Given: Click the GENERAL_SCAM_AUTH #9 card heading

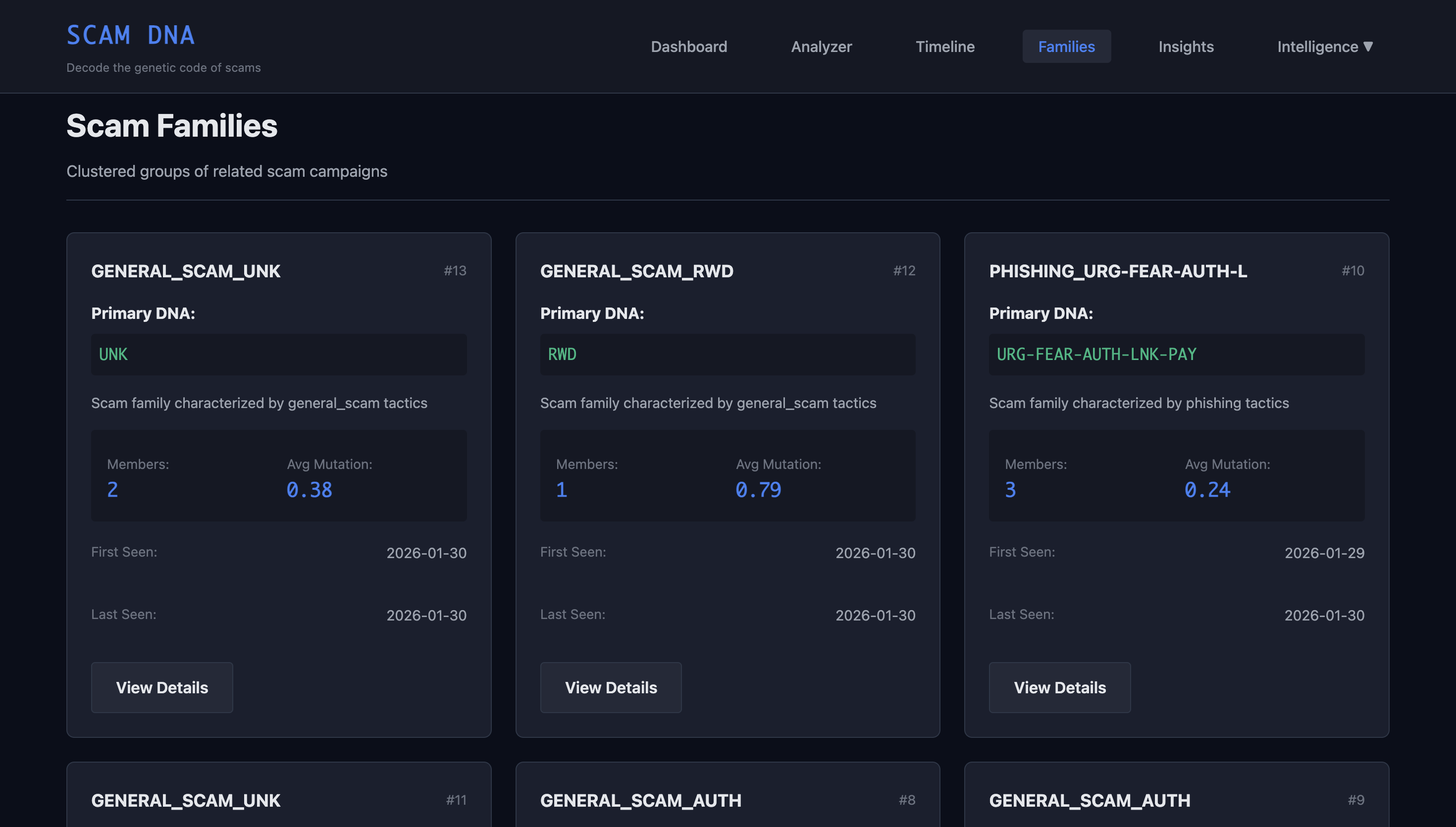Looking at the screenshot, I should point(1089,800).
